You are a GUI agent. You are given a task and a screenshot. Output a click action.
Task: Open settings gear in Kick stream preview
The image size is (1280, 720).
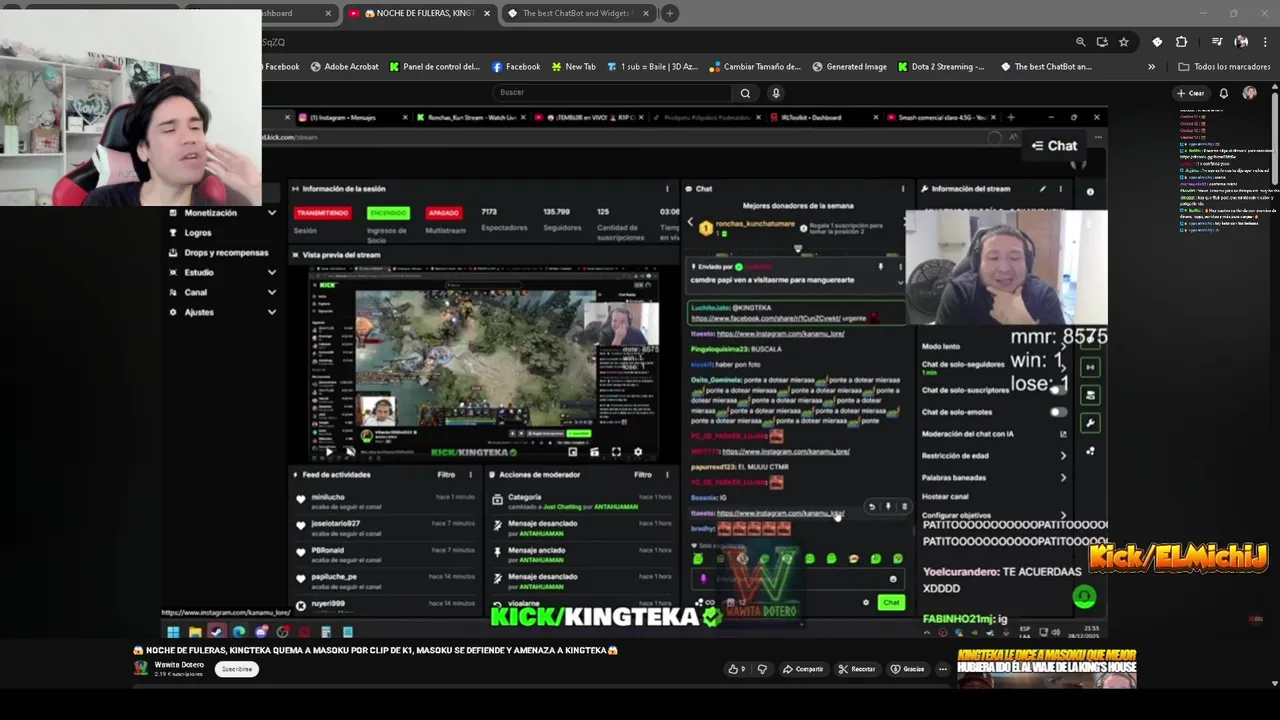point(638,452)
